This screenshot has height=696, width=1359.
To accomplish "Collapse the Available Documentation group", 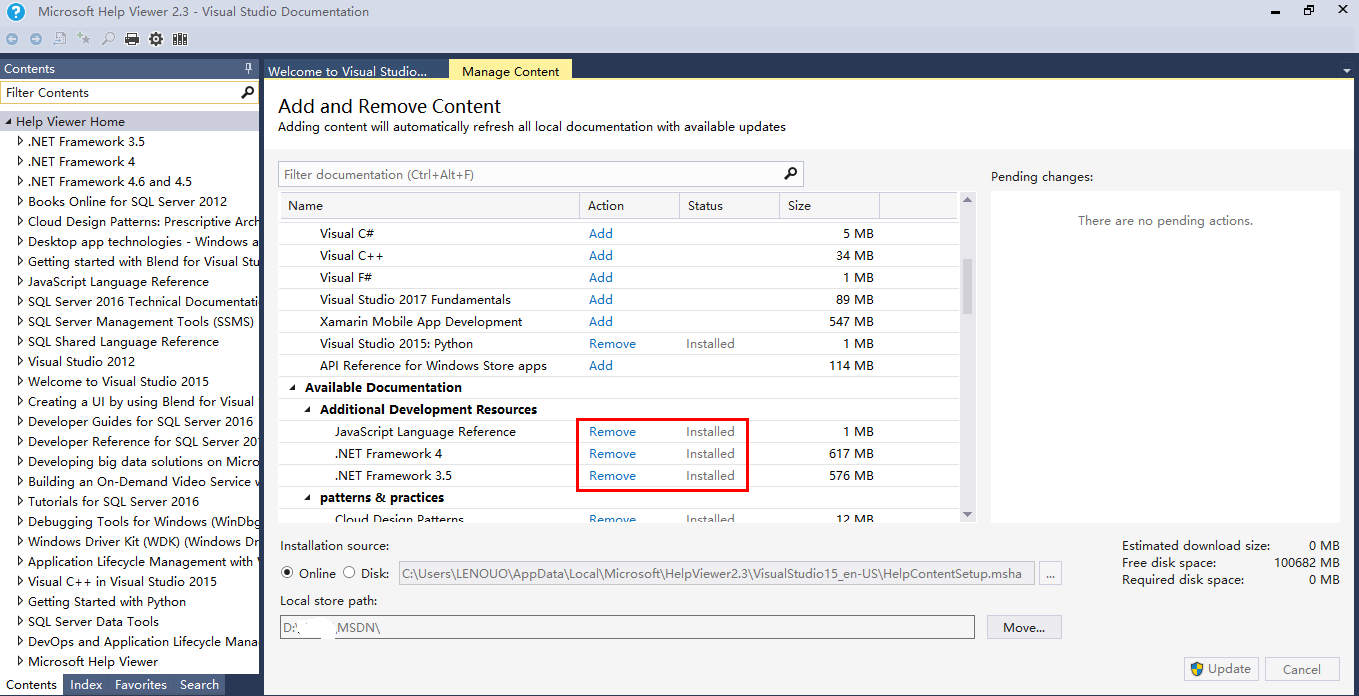I will coord(293,388).
